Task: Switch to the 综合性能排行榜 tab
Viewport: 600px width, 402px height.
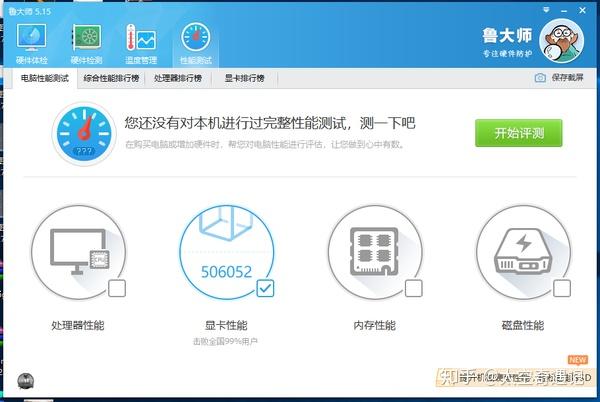Action: pos(111,78)
